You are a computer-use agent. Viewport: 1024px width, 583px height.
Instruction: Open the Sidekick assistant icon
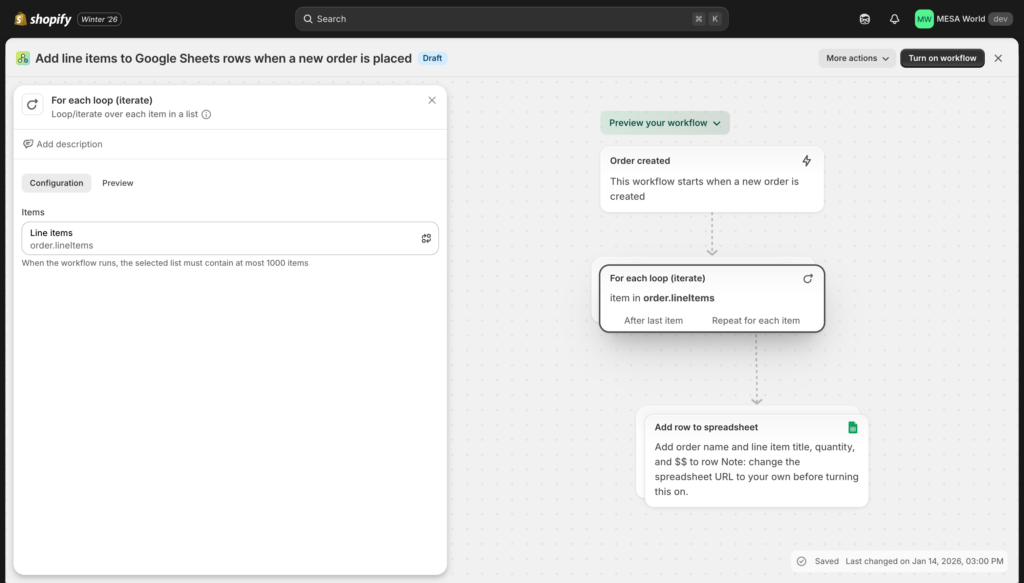[865, 19]
